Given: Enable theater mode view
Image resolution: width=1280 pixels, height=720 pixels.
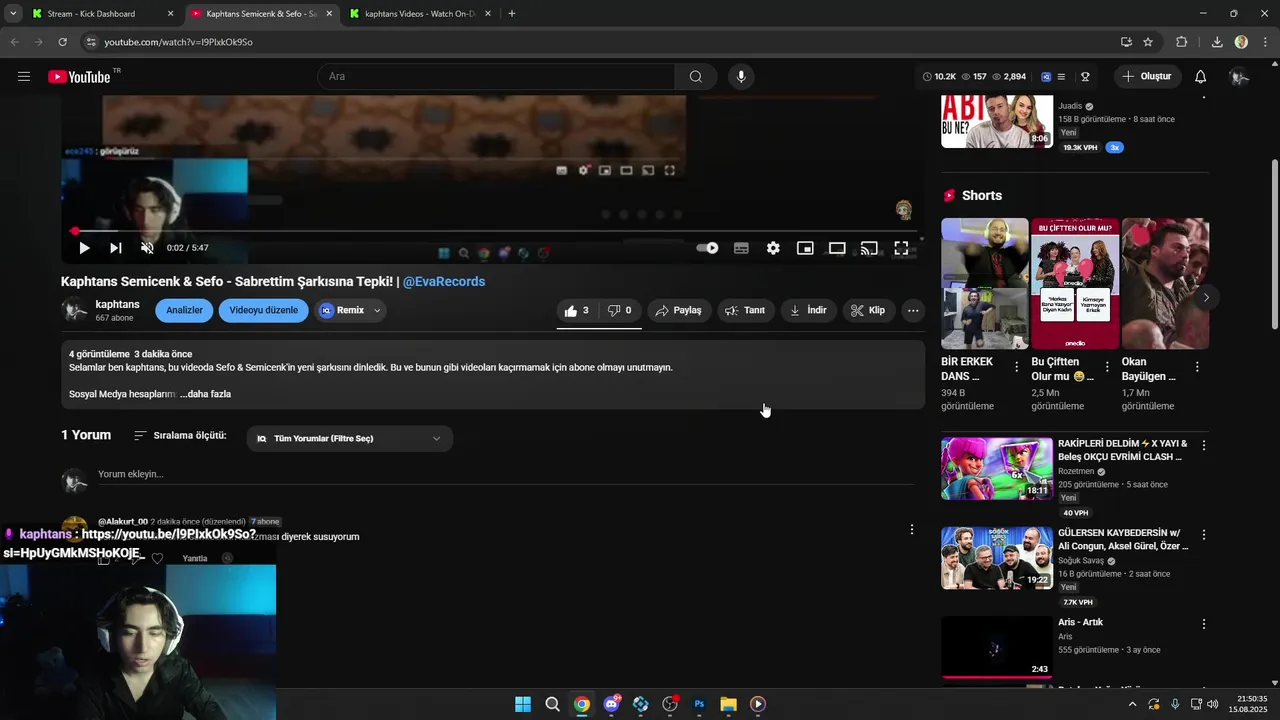Looking at the screenshot, I should (x=837, y=248).
